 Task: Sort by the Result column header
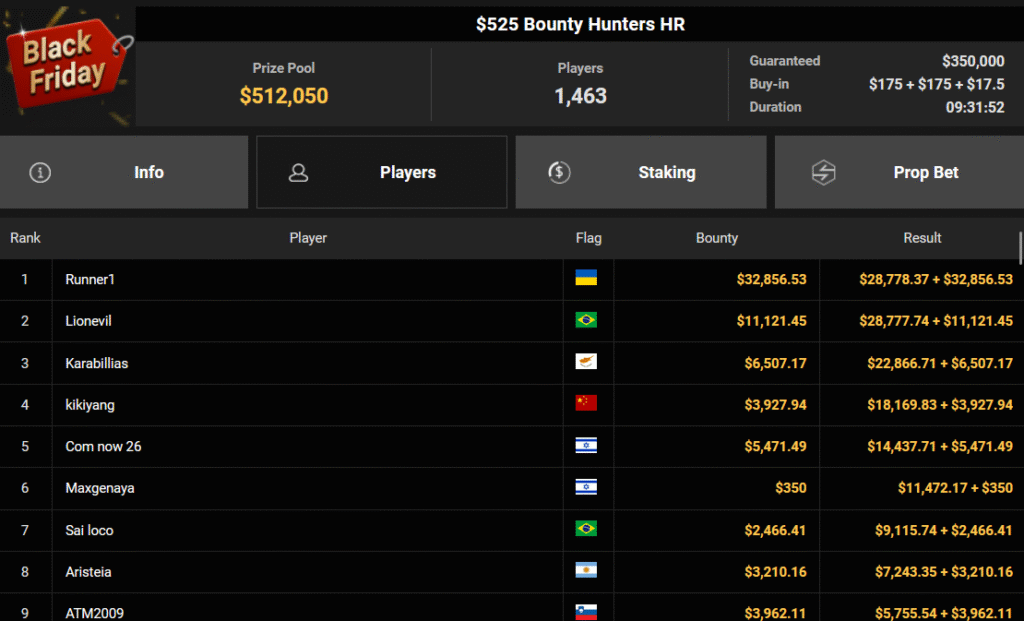click(x=921, y=238)
